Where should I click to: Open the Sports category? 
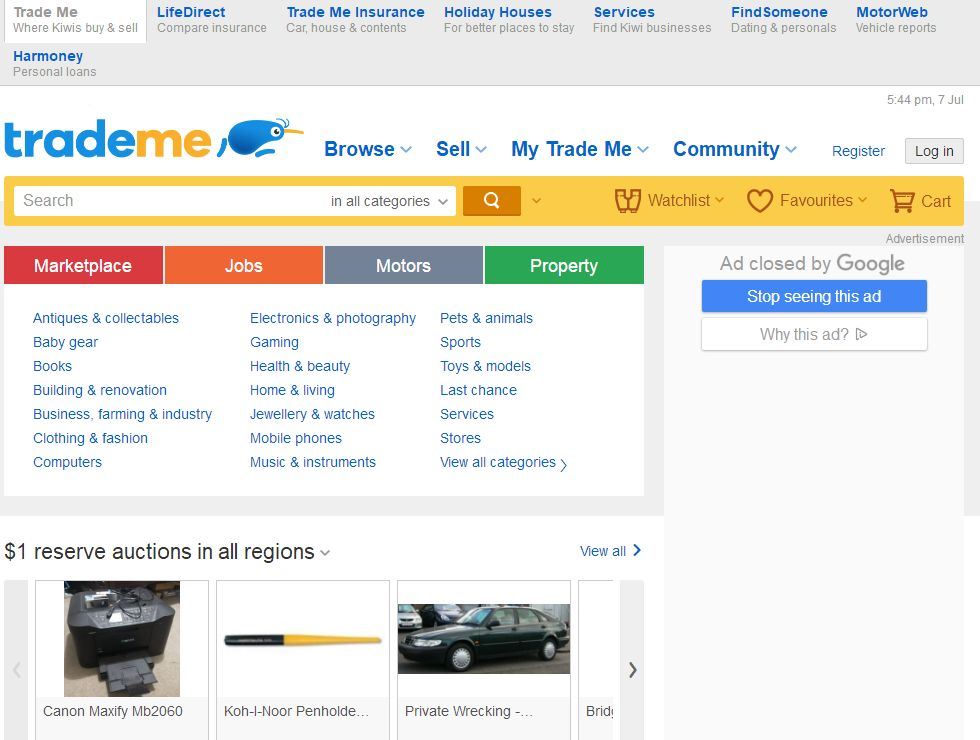pyautogui.click(x=461, y=342)
